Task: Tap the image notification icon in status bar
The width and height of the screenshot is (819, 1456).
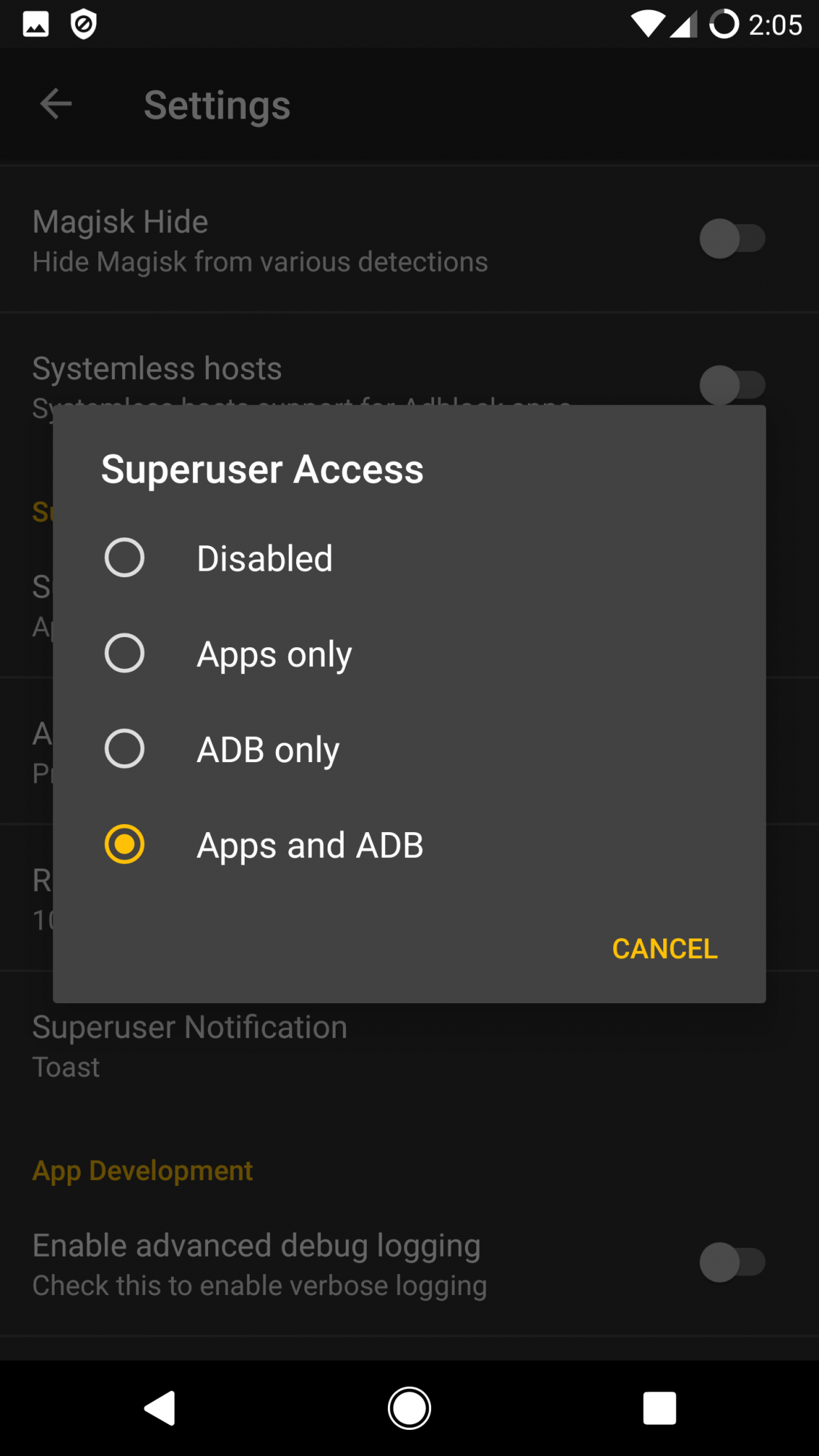Action: pyautogui.click(x=36, y=24)
